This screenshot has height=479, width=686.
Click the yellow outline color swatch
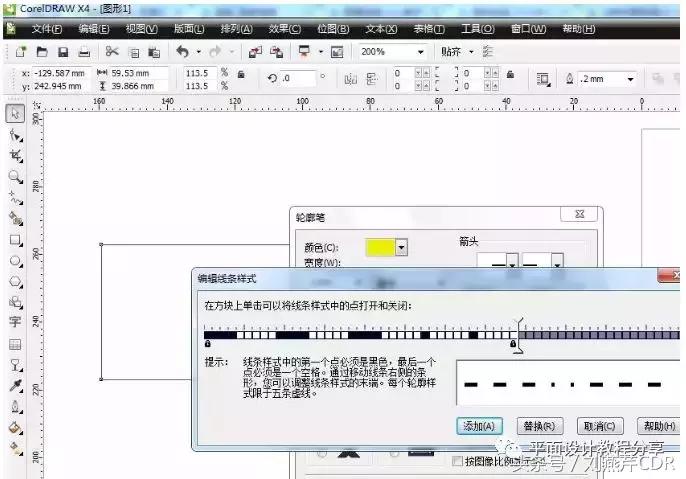[380, 248]
